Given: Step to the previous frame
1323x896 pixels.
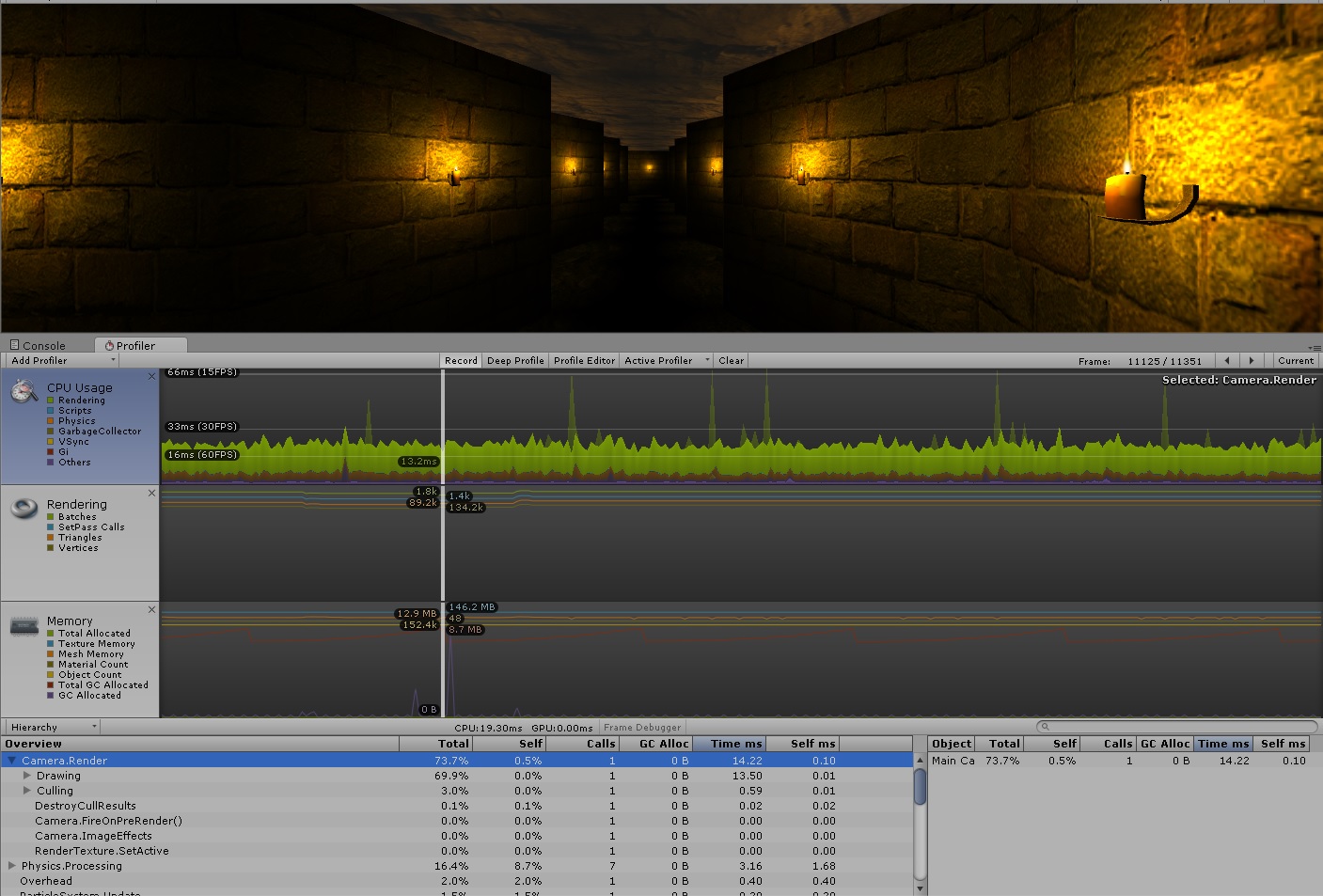Looking at the screenshot, I should (x=1227, y=360).
